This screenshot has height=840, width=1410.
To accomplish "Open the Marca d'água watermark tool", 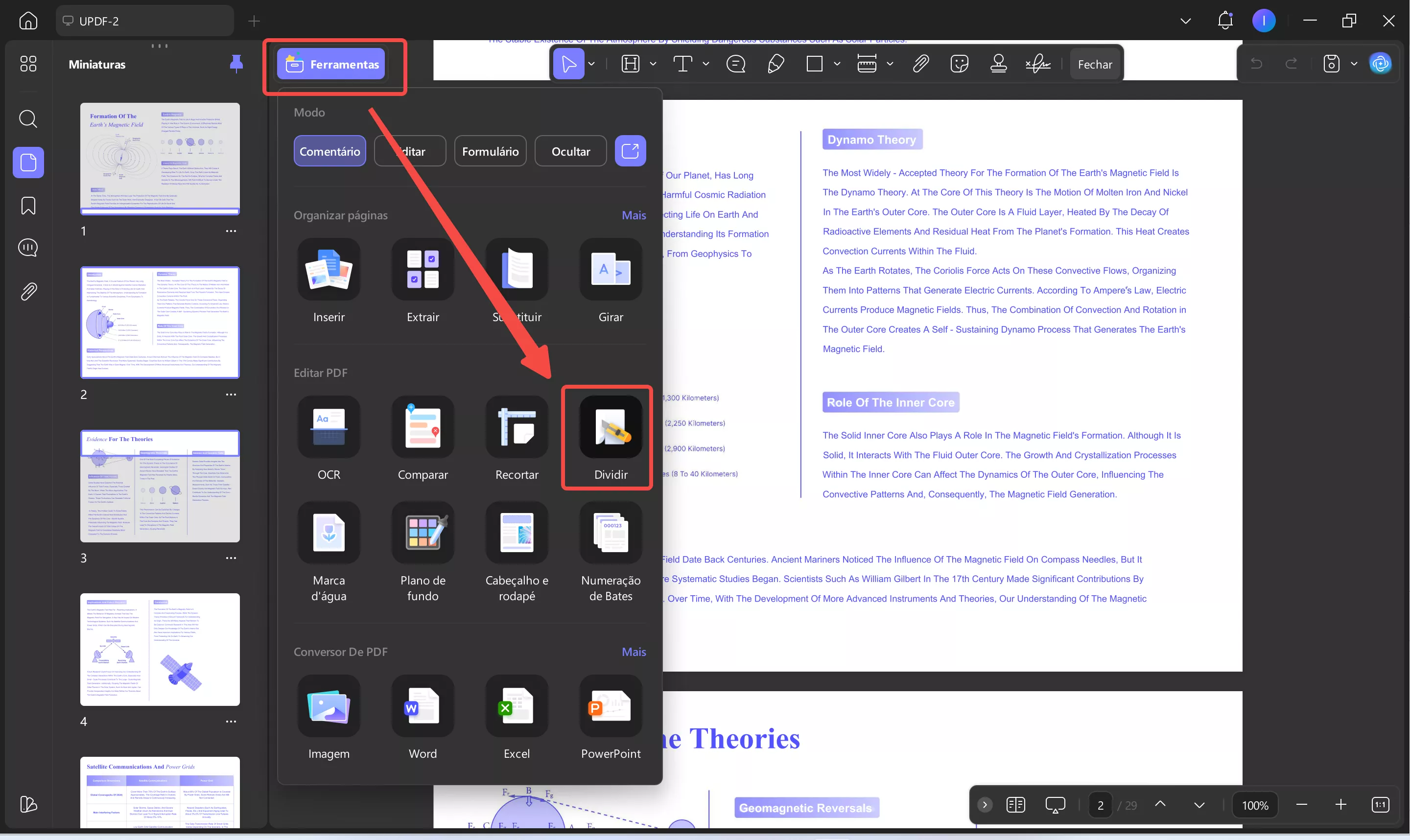I will 329,533.
